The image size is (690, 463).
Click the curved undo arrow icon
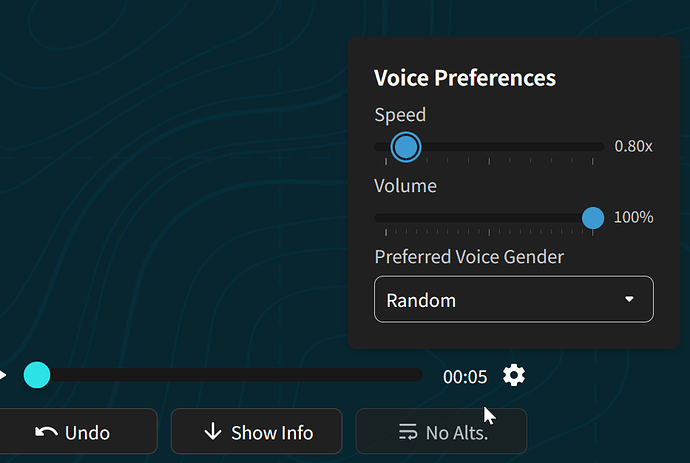click(46, 433)
